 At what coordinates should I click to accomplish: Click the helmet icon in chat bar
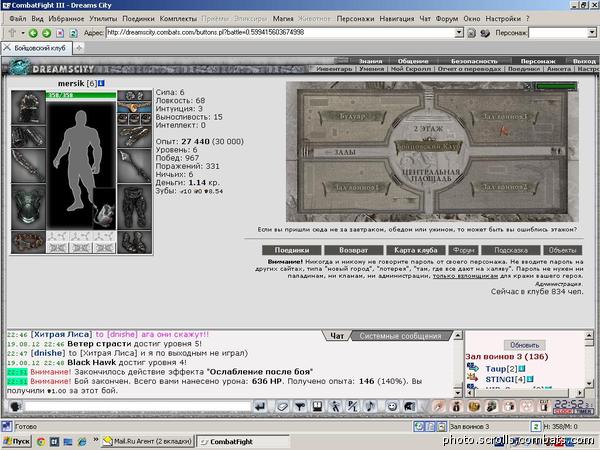point(409,406)
